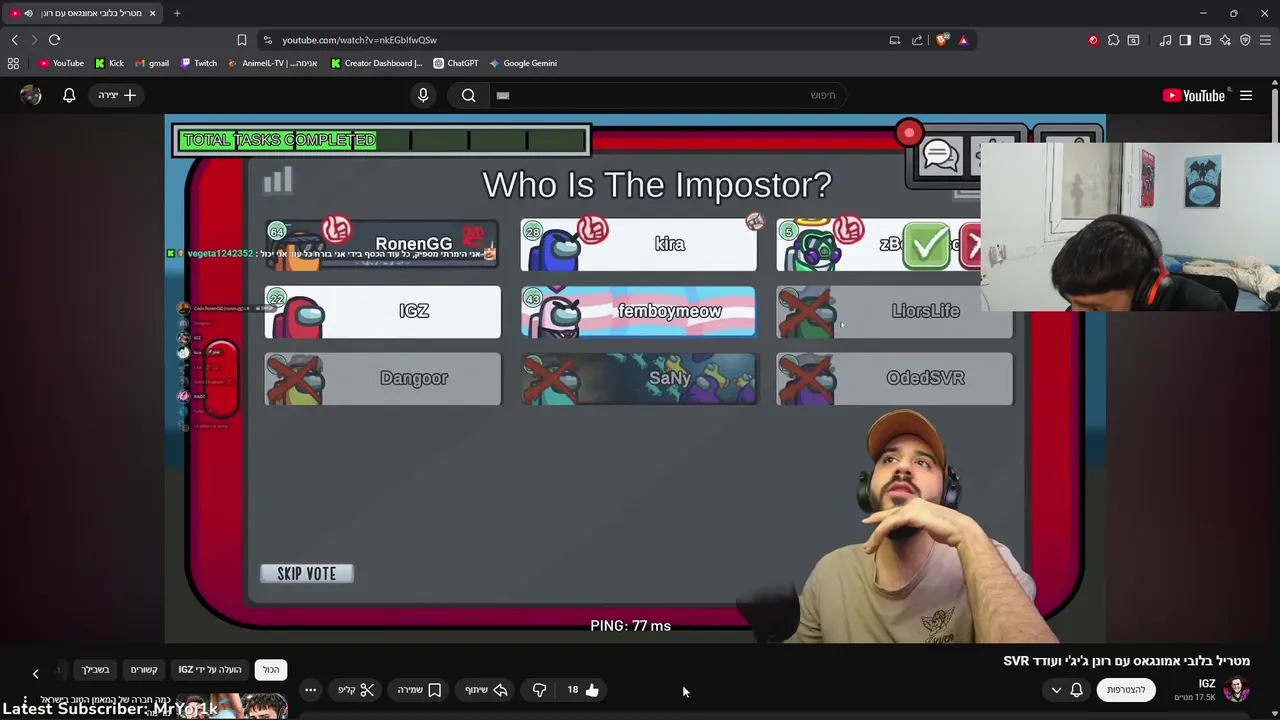1280x720 pixels.
Task: Click the YouTube create plus button
Action: (117, 95)
